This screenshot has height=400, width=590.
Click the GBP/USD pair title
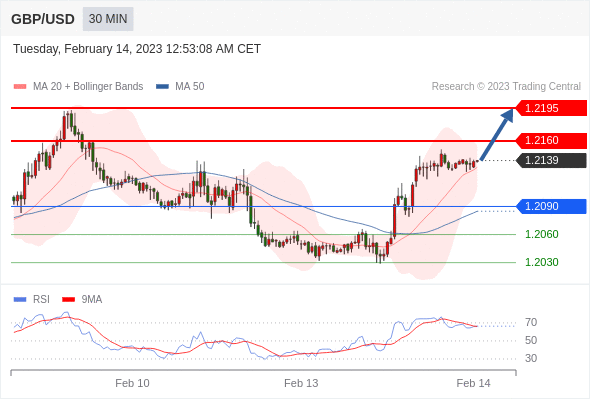pyautogui.click(x=43, y=19)
